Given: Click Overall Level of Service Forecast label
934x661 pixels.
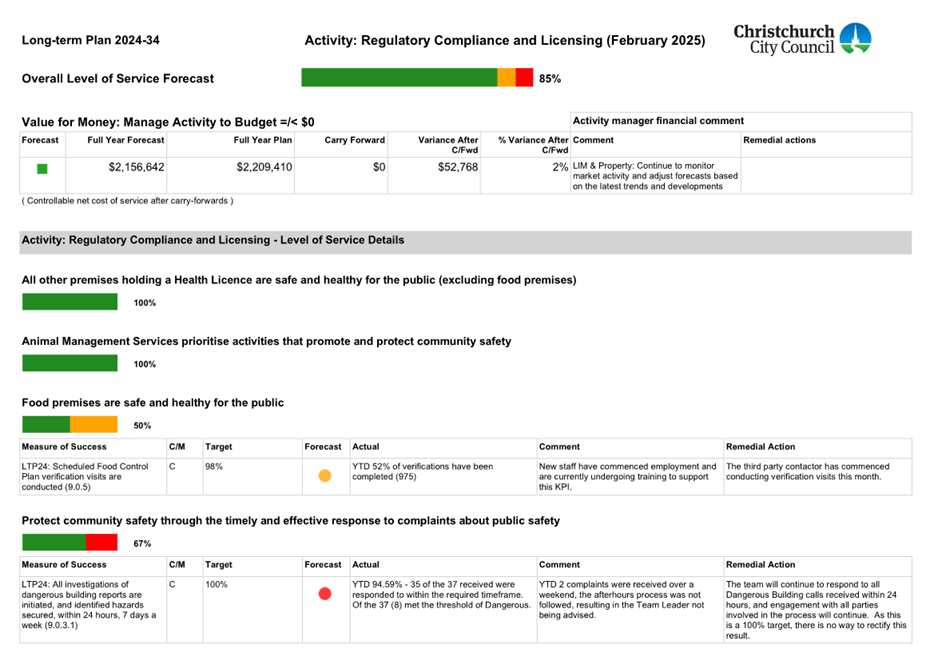Looking at the screenshot, I should [x=117, y=79].
